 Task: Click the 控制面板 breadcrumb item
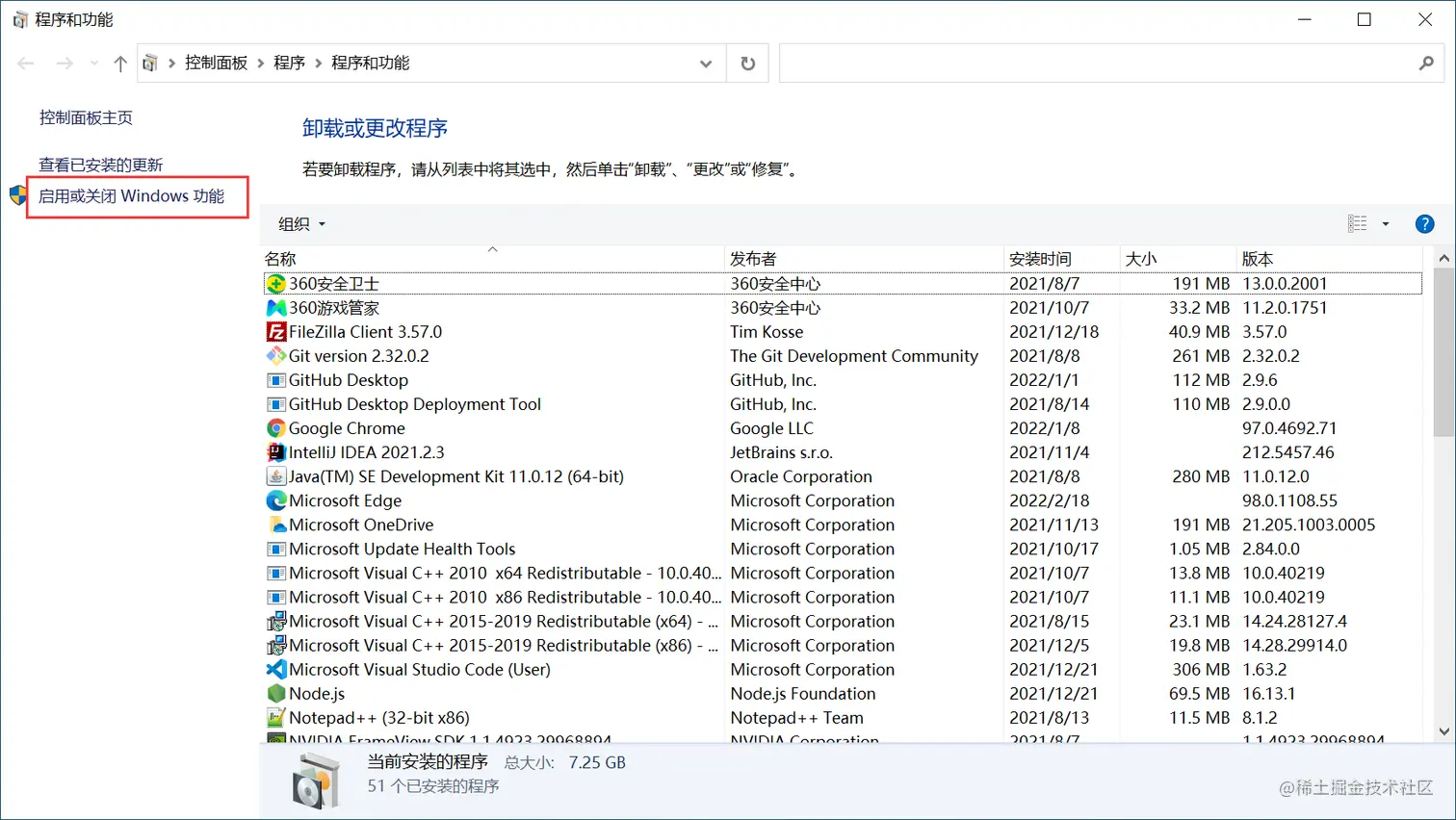tap(216, 64)
